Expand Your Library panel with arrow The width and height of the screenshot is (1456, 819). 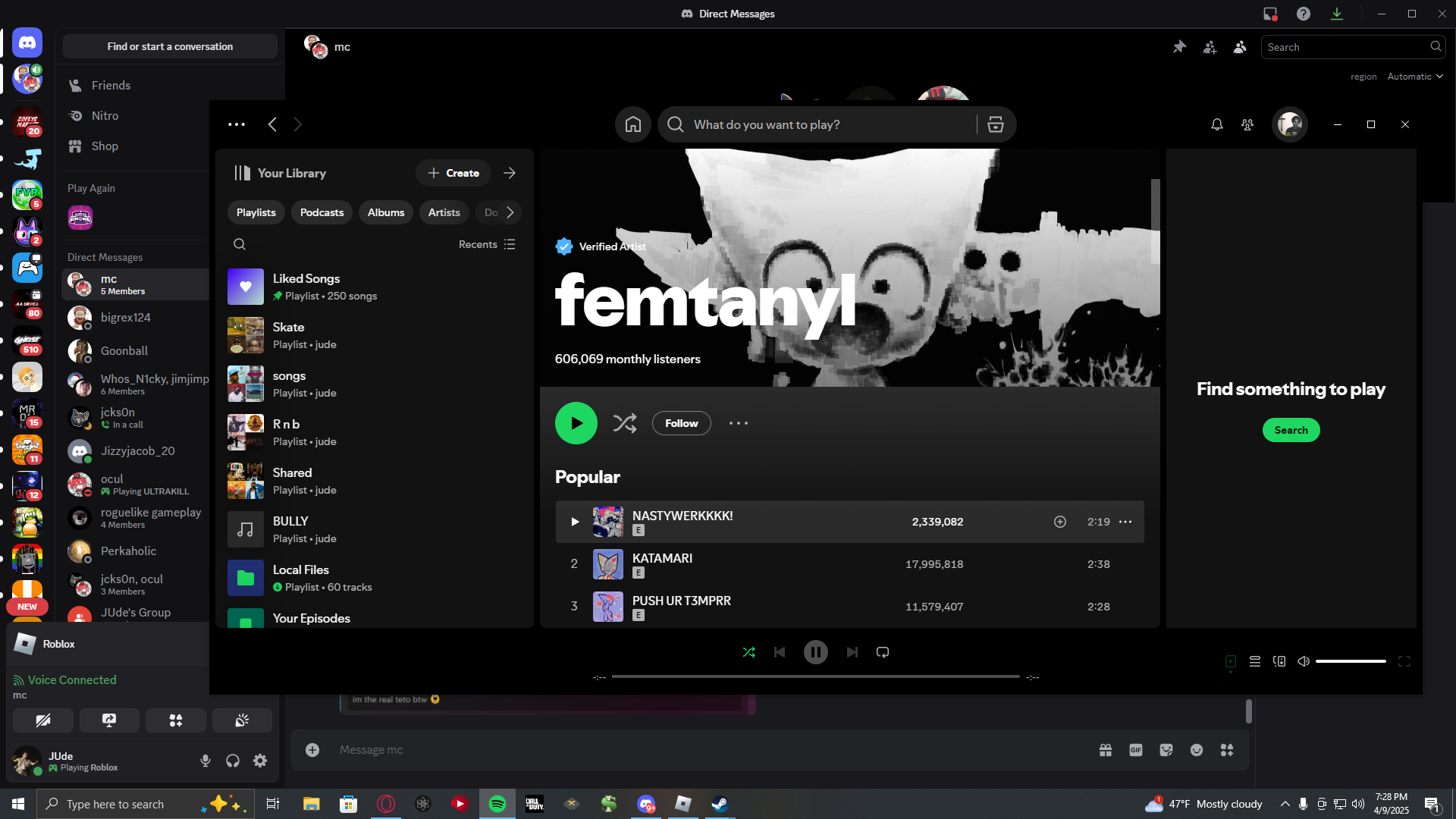[x=510, y=173]
